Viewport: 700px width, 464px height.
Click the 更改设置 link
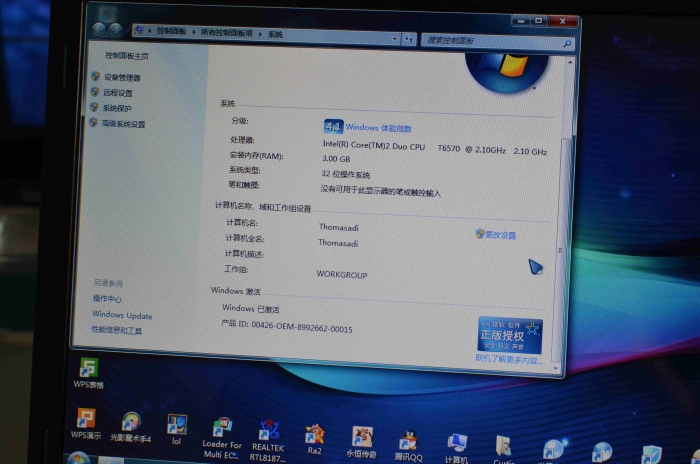[x=500, y=235]
